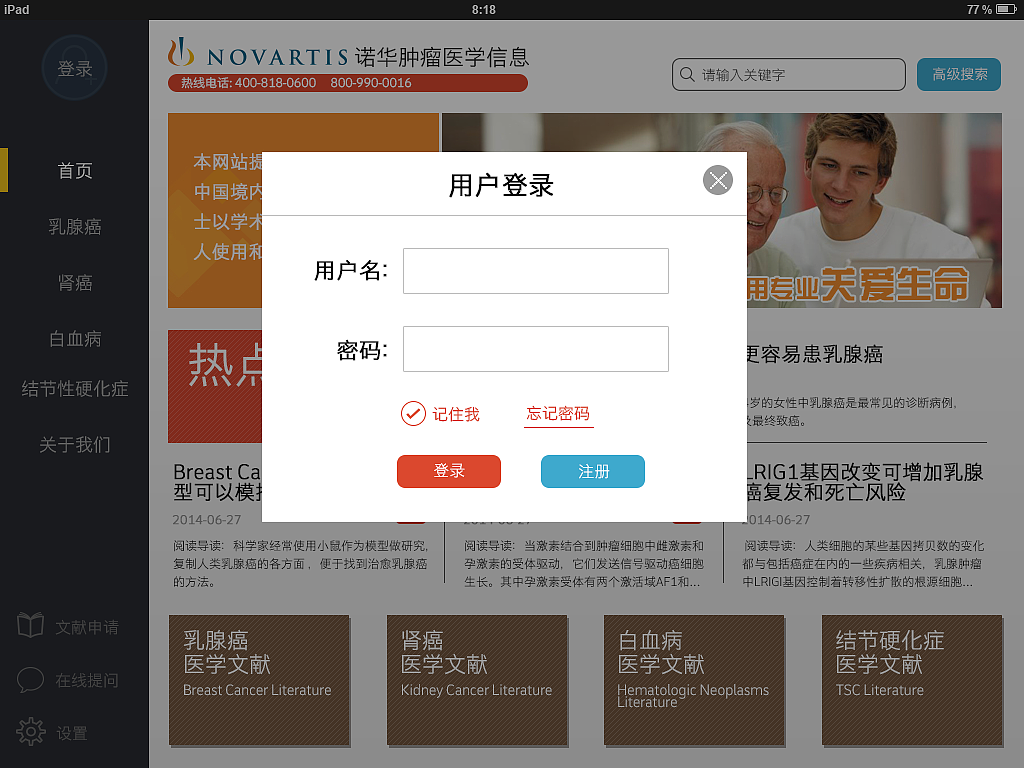This screenshot has width=1024, height=768.
Task: Open the 设置 gear icon
Action: click(31, 732)
